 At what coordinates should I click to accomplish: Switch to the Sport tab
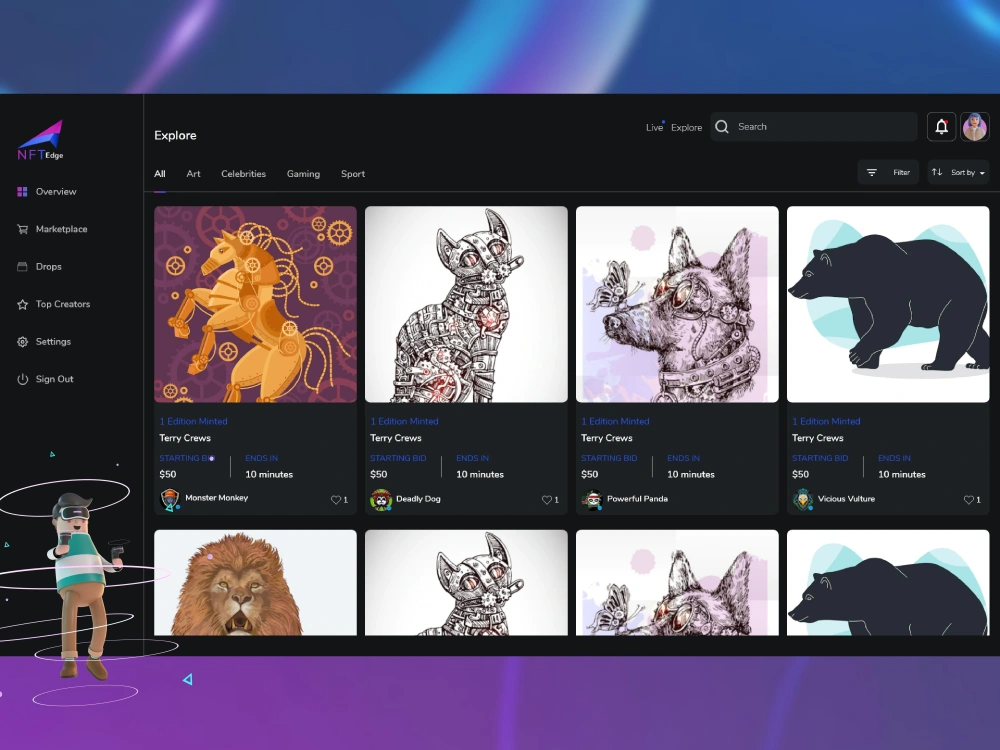coord(353,173)
